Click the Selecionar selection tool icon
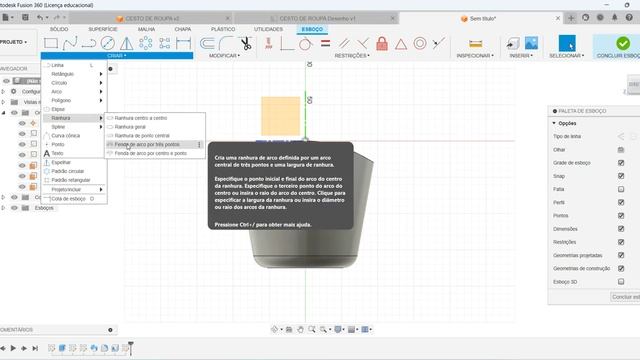The image size is (640, 360). [567, 43]
